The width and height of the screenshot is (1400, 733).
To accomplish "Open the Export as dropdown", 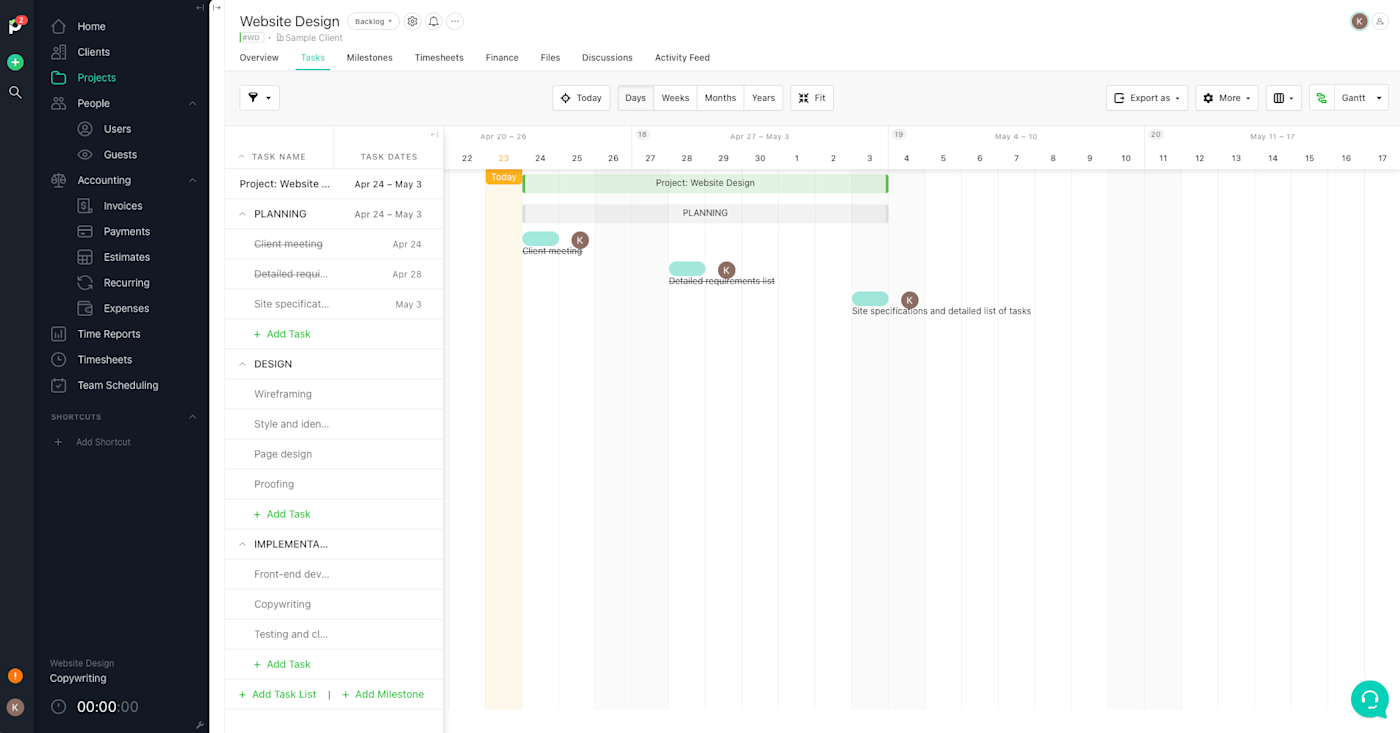I will pyautogui.click(x=1147, y=98).
